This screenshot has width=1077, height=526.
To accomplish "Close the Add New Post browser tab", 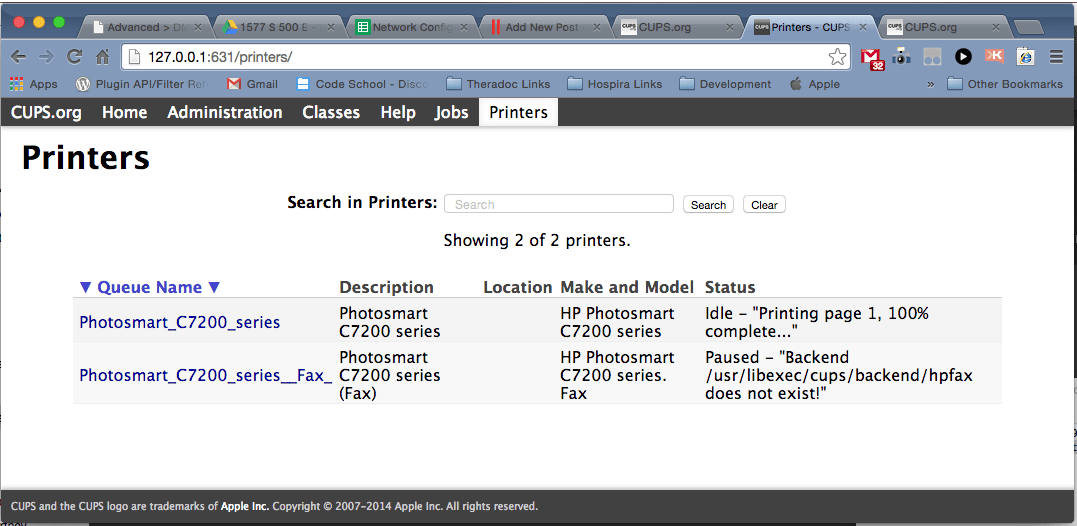I will click(x=596, y=27).
